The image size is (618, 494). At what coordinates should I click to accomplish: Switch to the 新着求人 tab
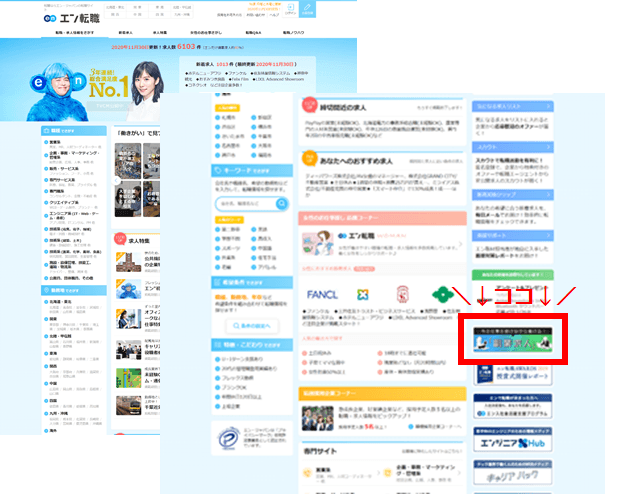(x=126, y=32)
